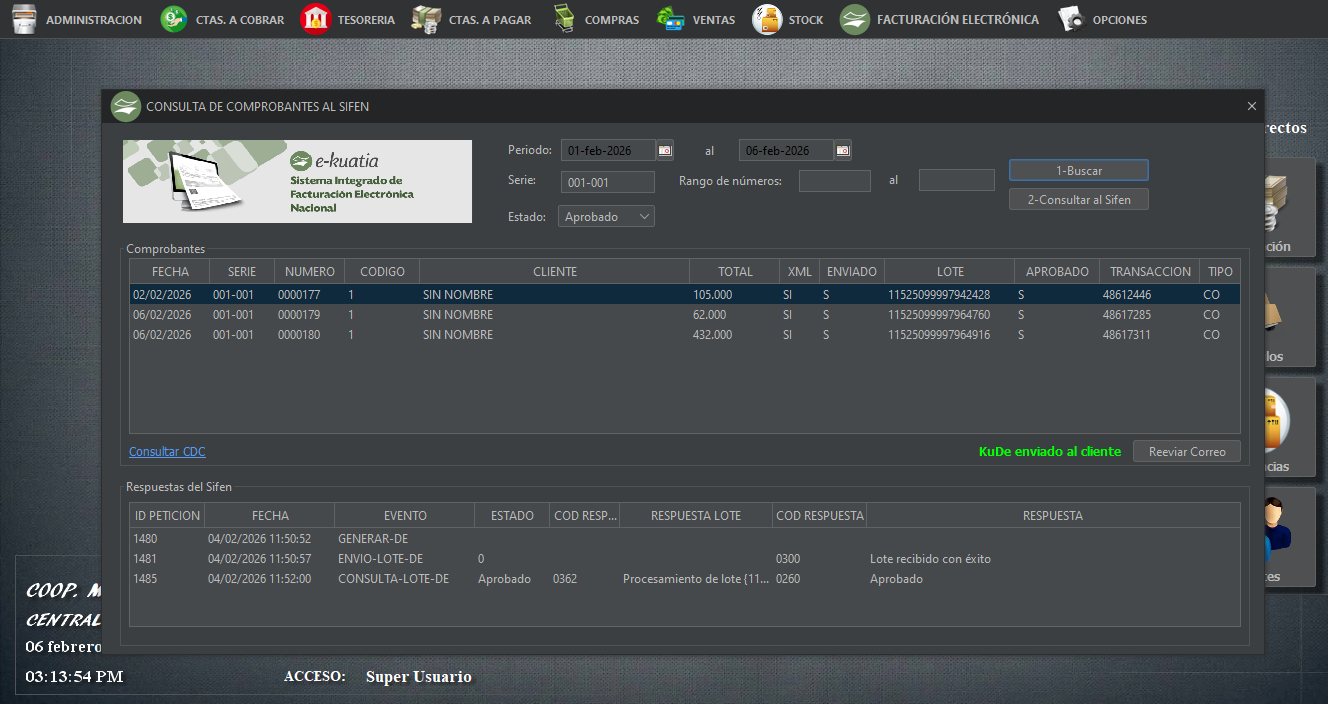The height and width of the screenshot is (704, 1328).
Task: Open the Ventas module icon
Action: pos(670,19)
